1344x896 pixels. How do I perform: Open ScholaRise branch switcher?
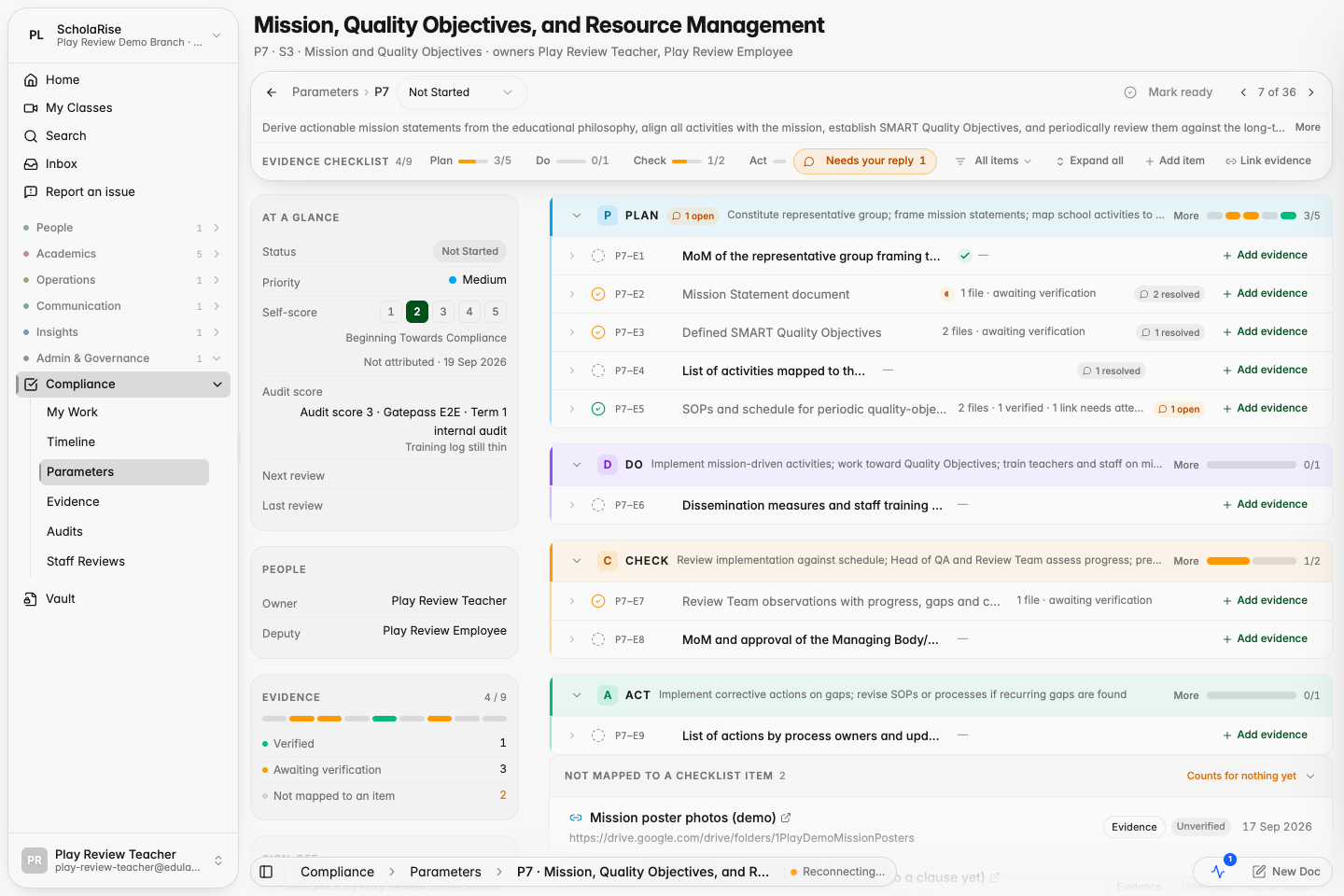(x=123, y=35)
